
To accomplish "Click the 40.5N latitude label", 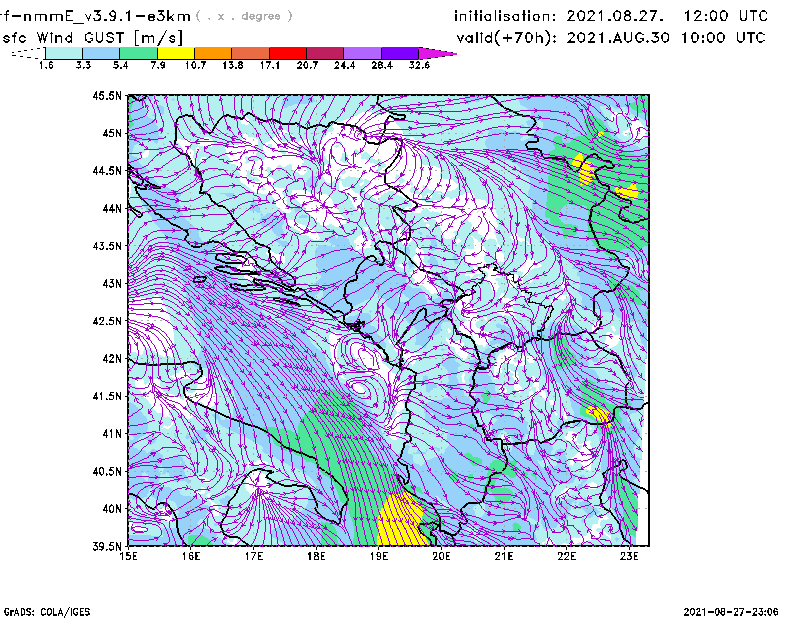I will [107, 472].
